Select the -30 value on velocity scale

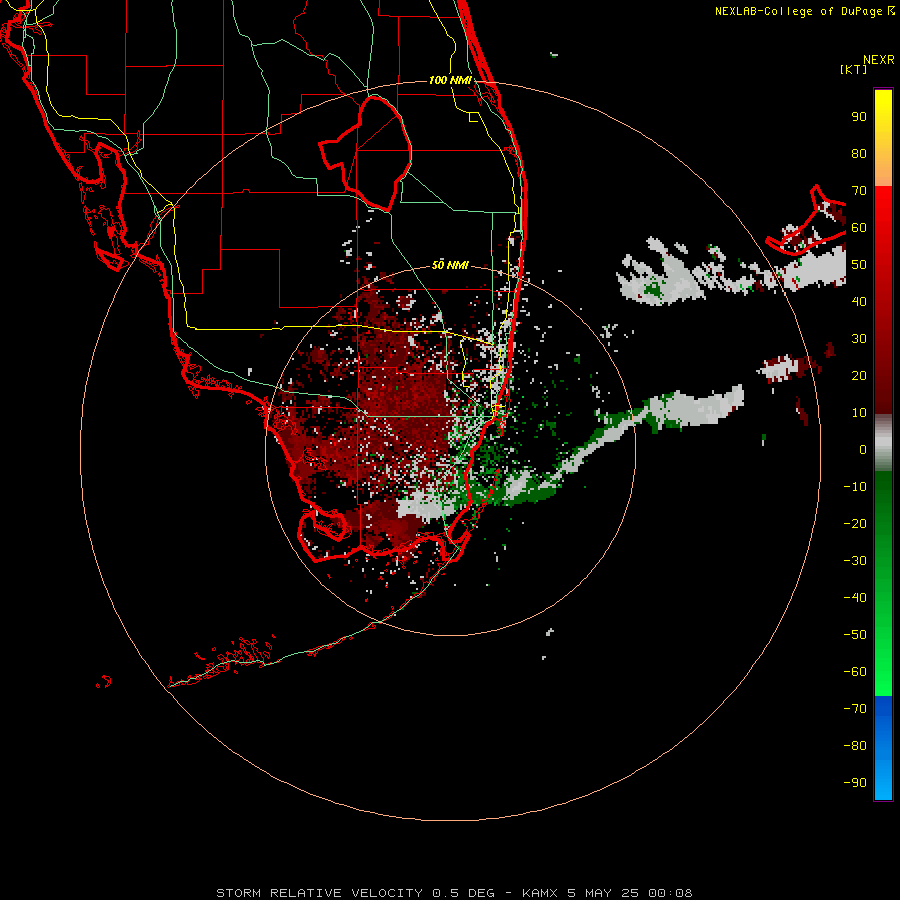(x=855, y=561)
